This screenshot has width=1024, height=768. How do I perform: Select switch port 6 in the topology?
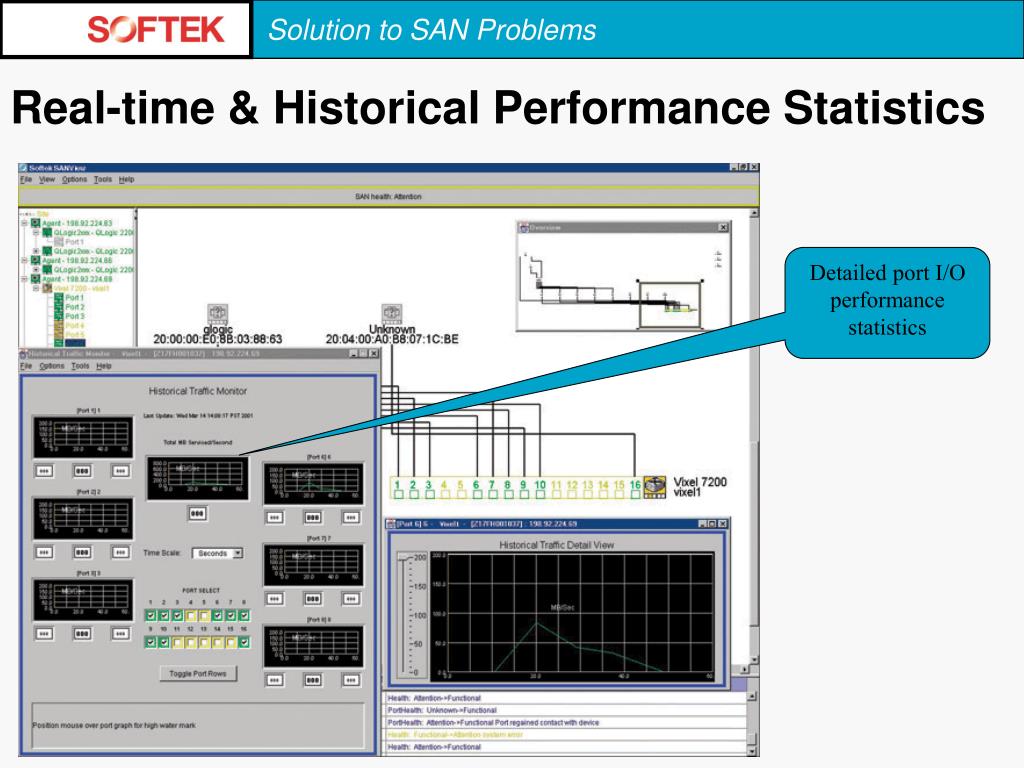click(x=477, y=494)
